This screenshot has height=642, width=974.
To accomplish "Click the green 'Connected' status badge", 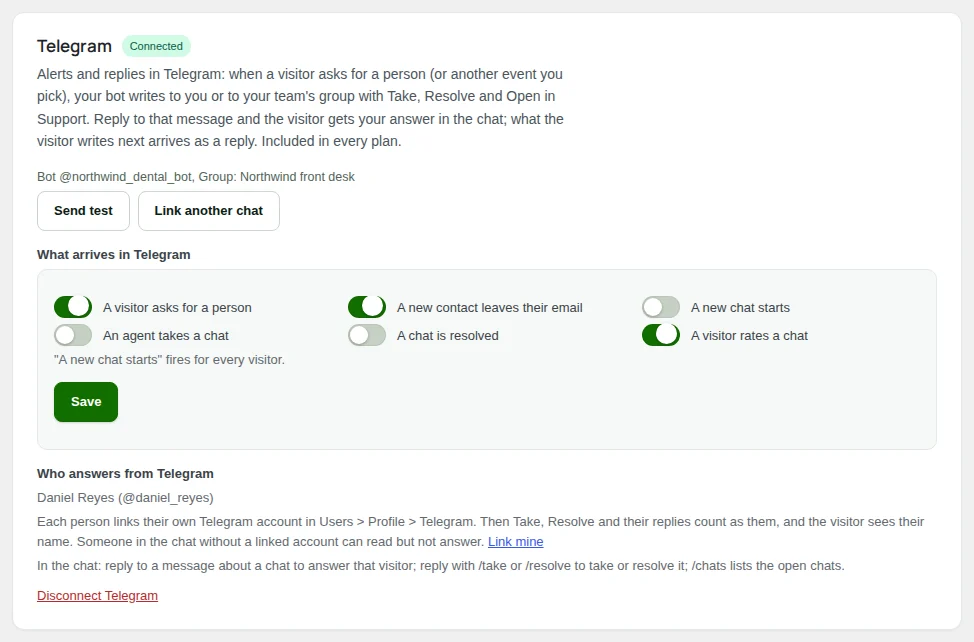I will click(x=156, y=46).
